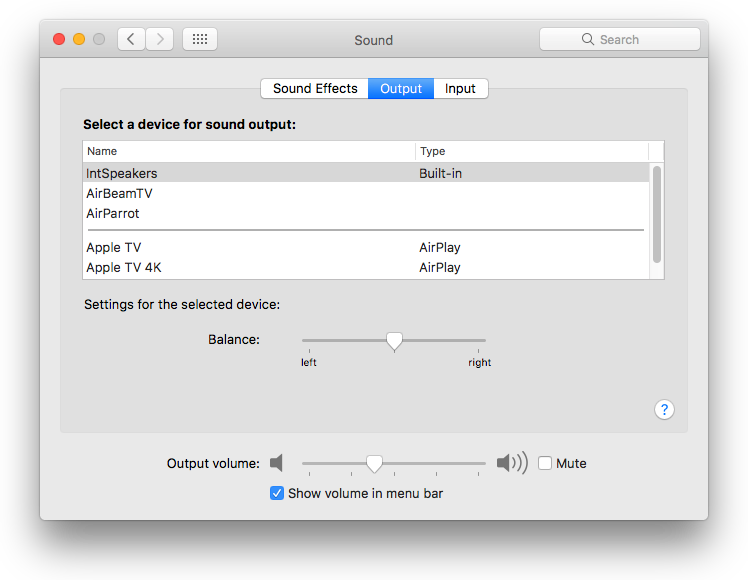
Task: Click the Balance slider thumb
Action: [x=394, y=341]
